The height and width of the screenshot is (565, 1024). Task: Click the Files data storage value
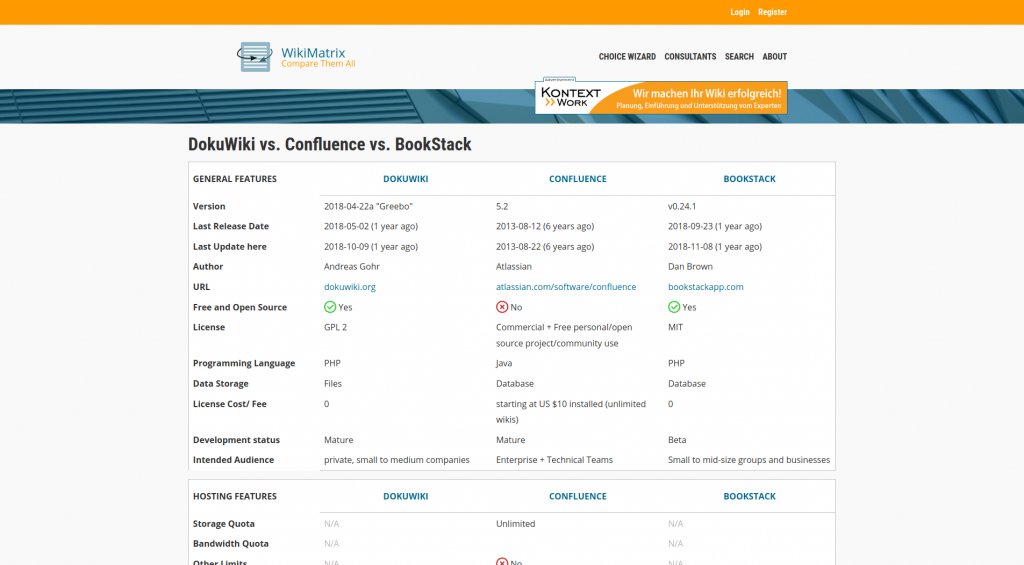[x=332, y=383]
